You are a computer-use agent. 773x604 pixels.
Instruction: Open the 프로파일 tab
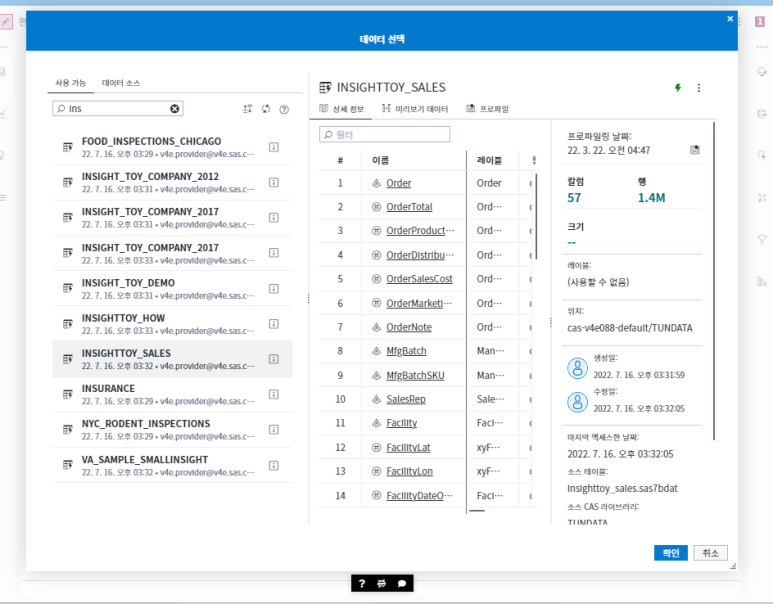488,108
